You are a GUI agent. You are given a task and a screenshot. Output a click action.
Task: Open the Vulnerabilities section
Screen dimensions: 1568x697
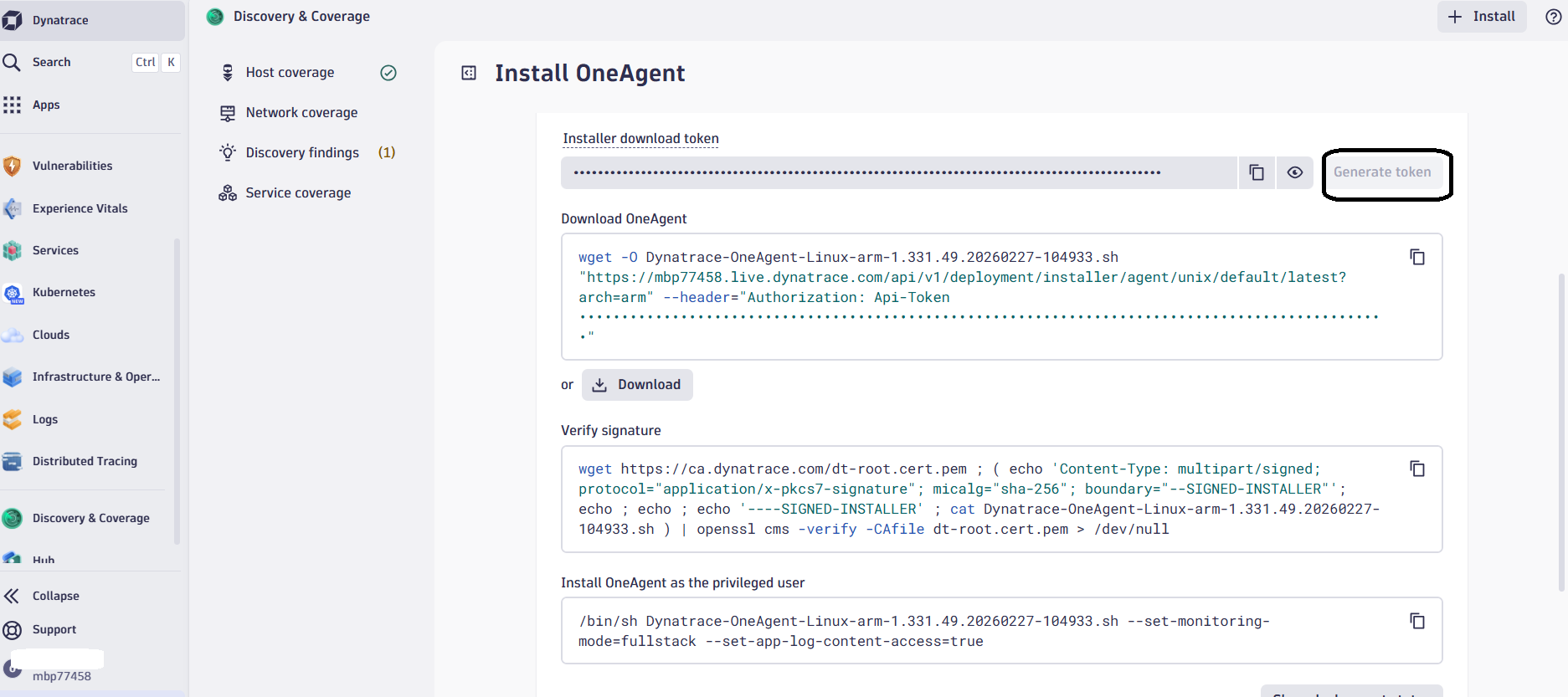[x=71, y=165]
